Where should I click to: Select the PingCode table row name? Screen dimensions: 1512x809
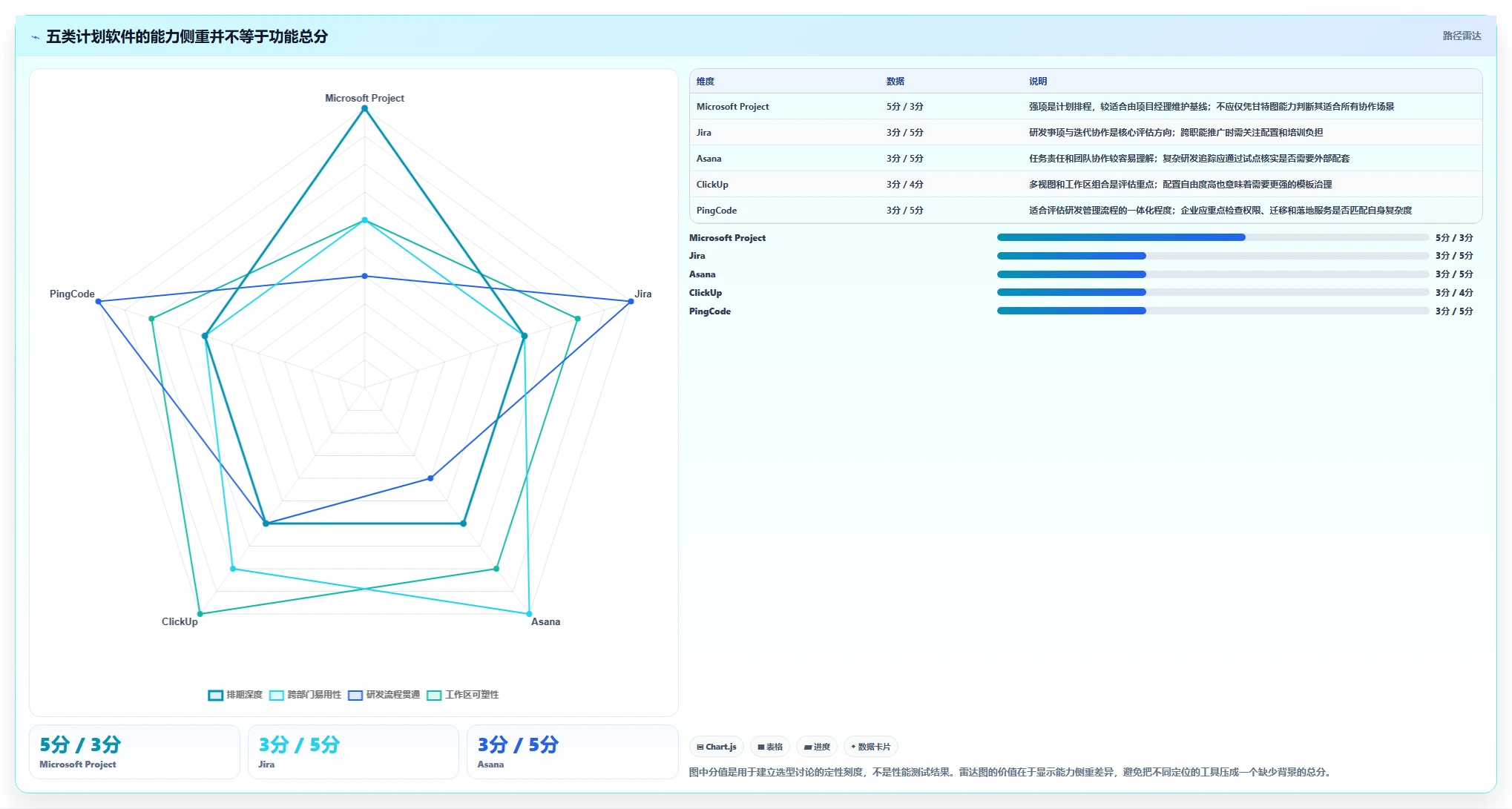717,211
